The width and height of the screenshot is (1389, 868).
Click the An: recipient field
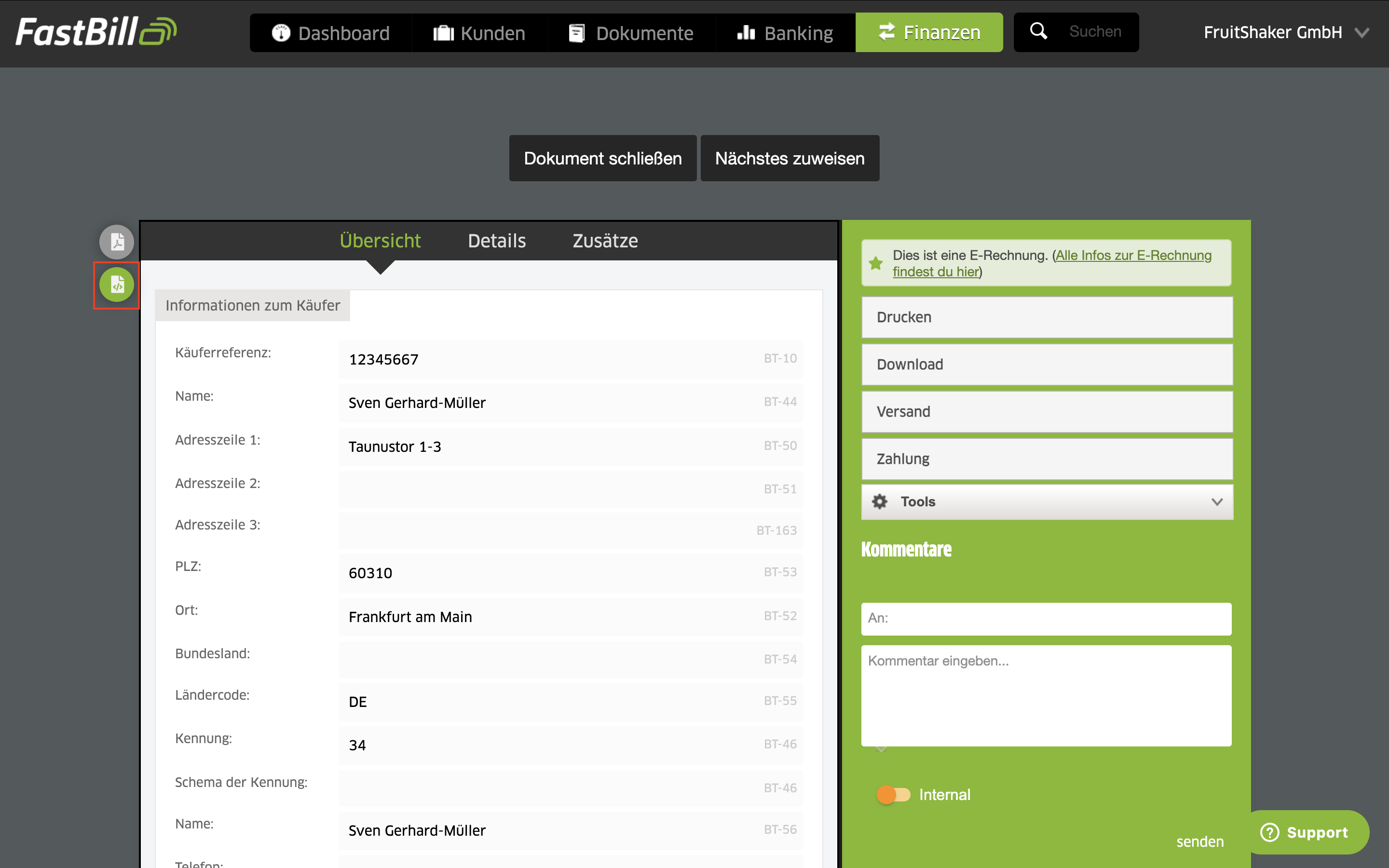coord(1046,619)
